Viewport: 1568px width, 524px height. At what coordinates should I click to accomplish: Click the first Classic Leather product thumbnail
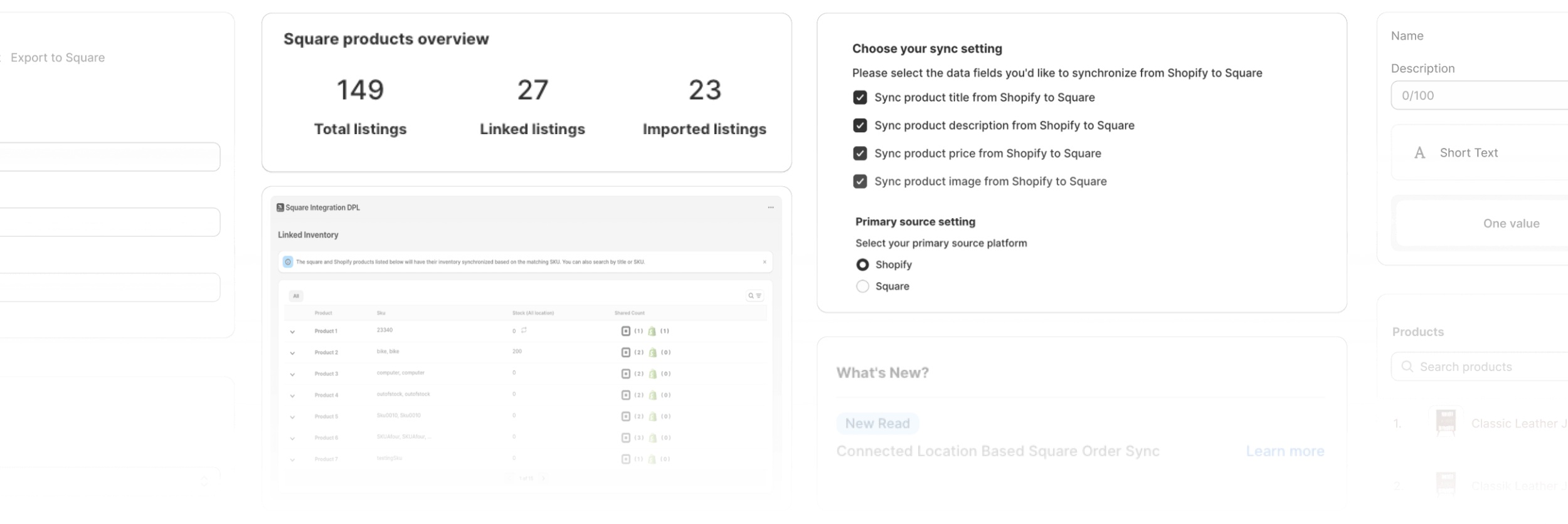(x=1446, y=423)
